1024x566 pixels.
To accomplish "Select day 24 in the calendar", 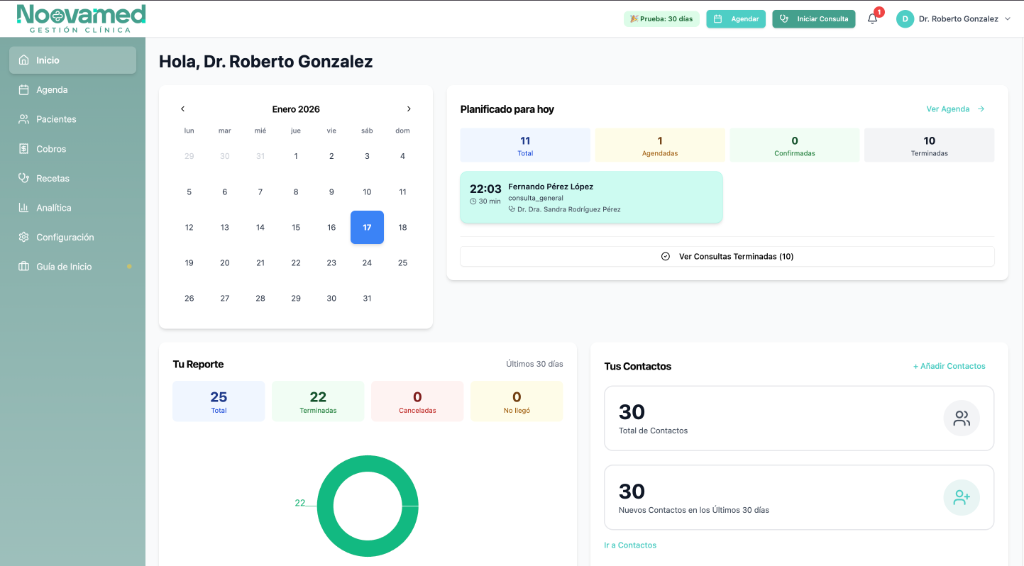I will (367, 263).
